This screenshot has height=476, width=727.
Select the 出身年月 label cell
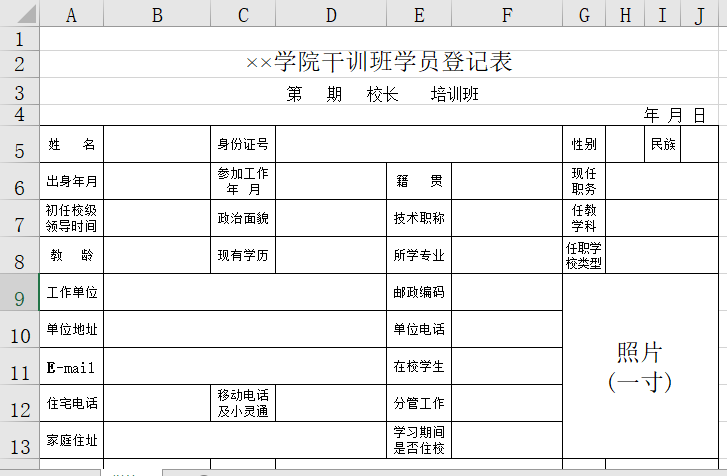tap(72, 181)
